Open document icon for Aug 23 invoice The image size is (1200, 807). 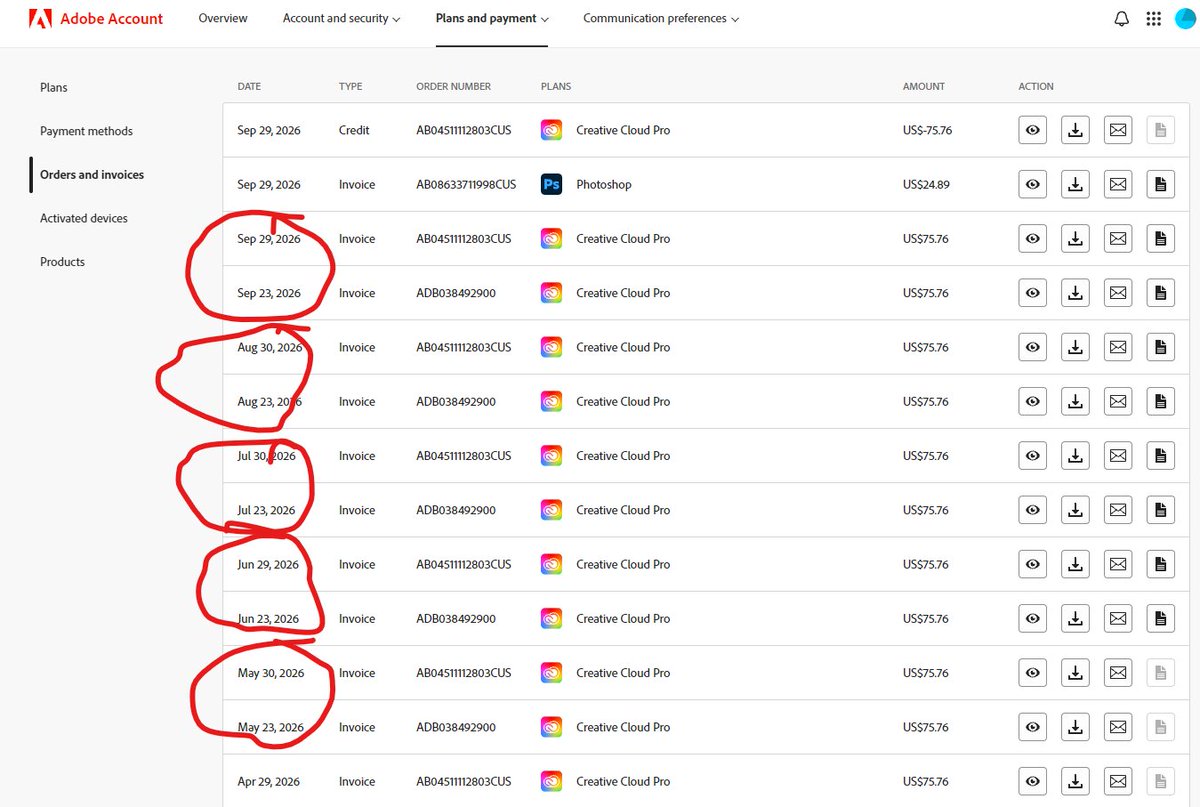(x=1160, y=401)
